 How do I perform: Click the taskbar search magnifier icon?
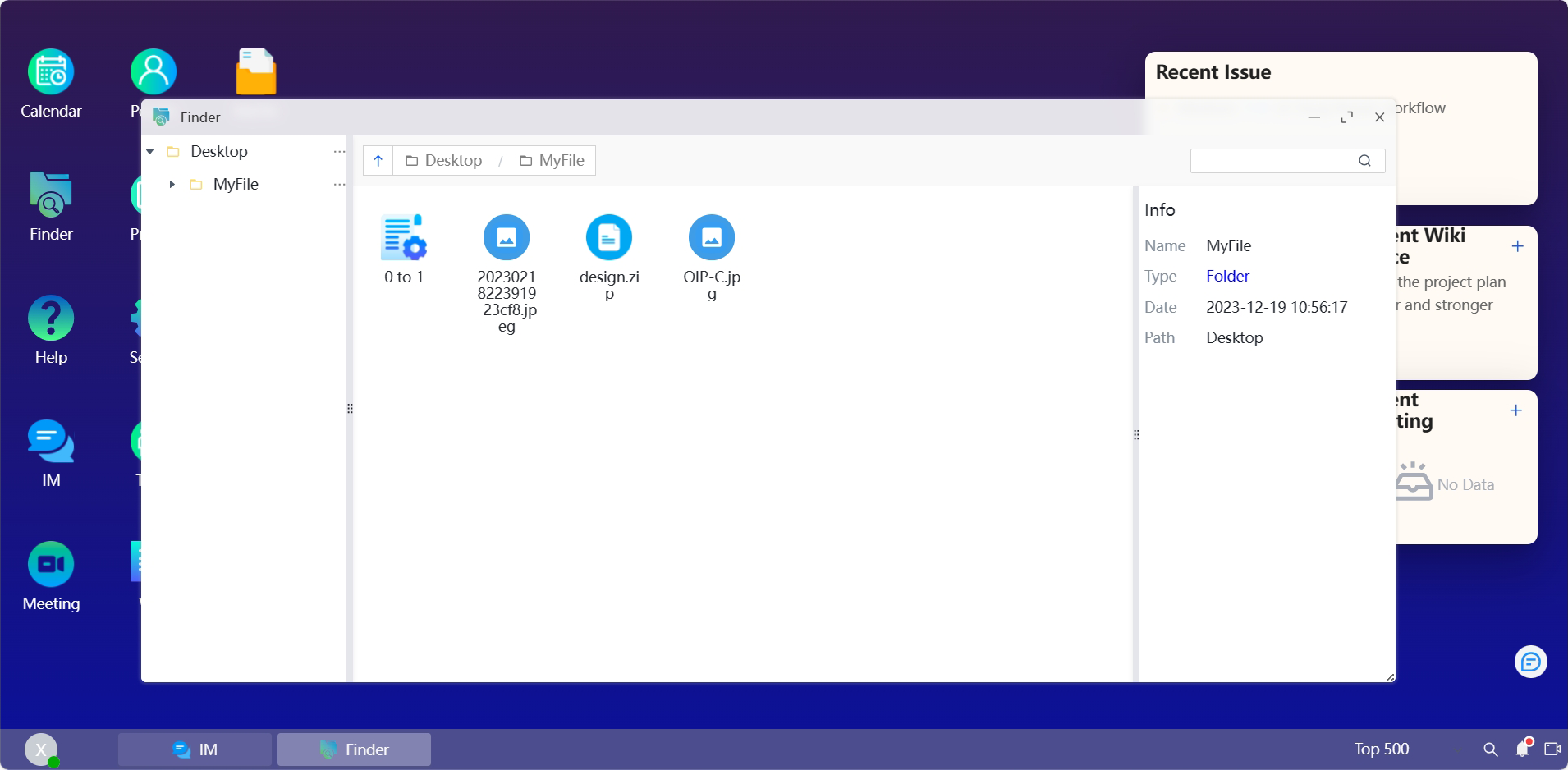click(x=1490, y=749)
